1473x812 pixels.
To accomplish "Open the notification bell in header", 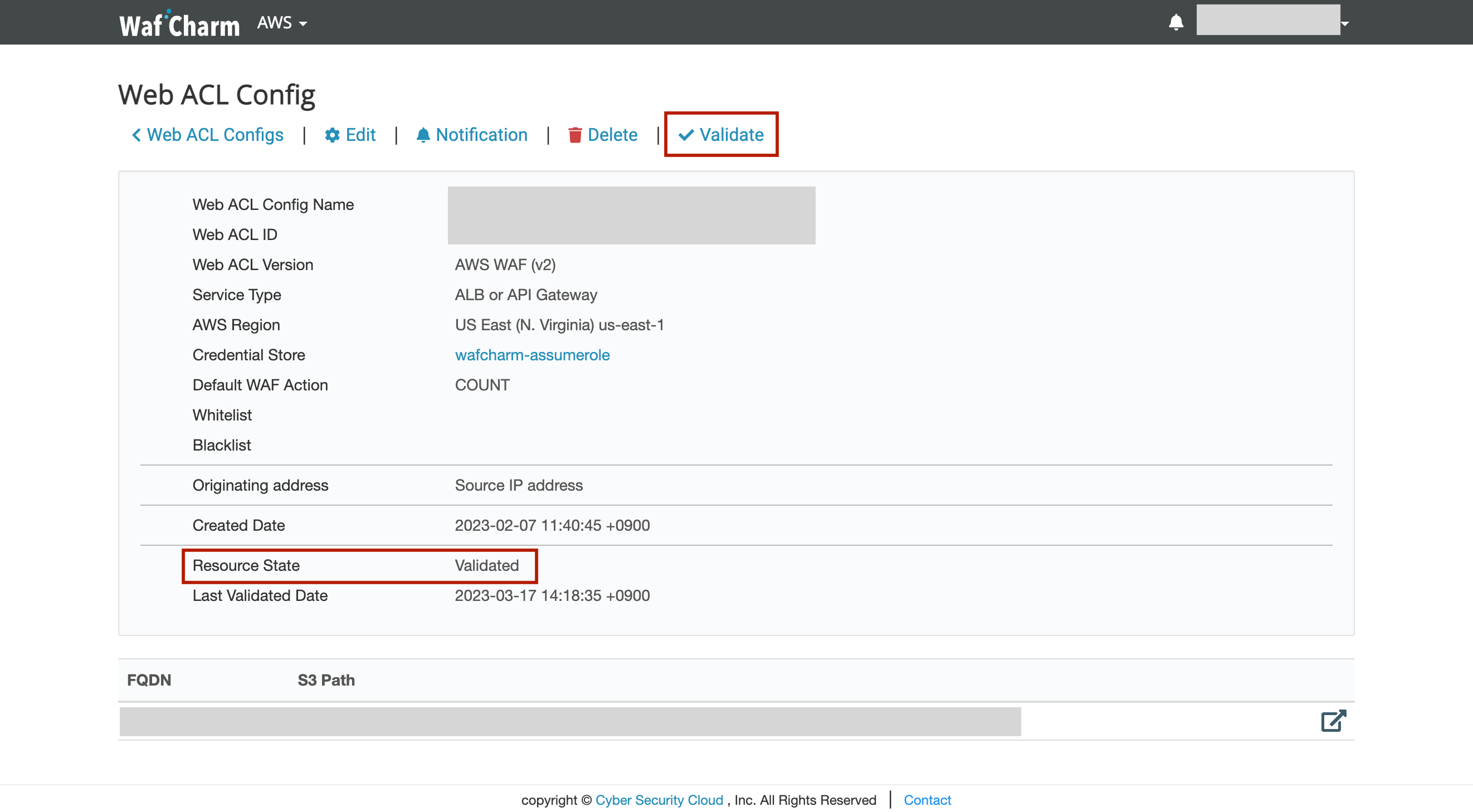I will tap(1176, 22).
